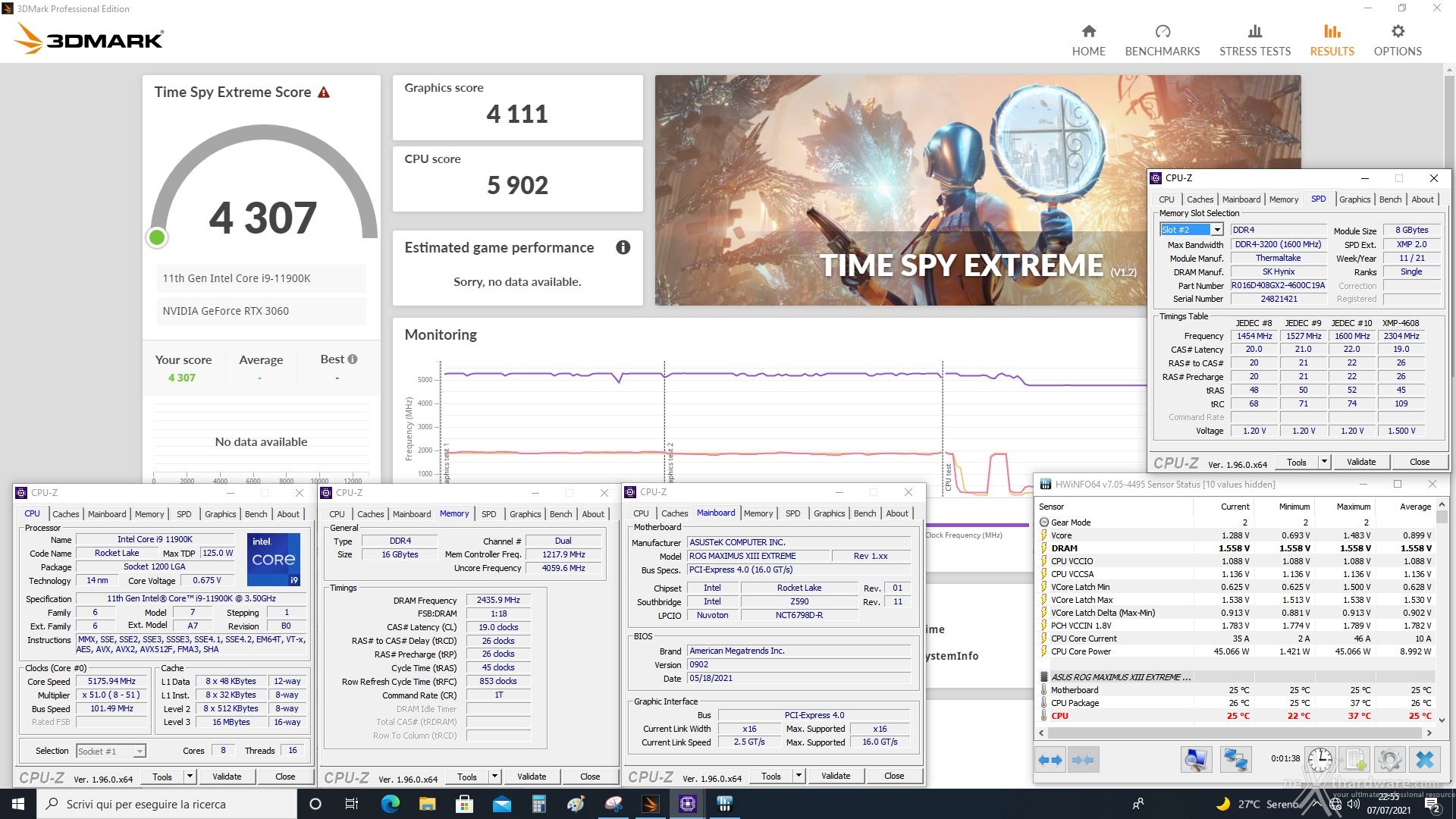This screenshot has width=1456, height=819.
Task: Select the CPU Core Power sensor row
Action: [1236, 651]
